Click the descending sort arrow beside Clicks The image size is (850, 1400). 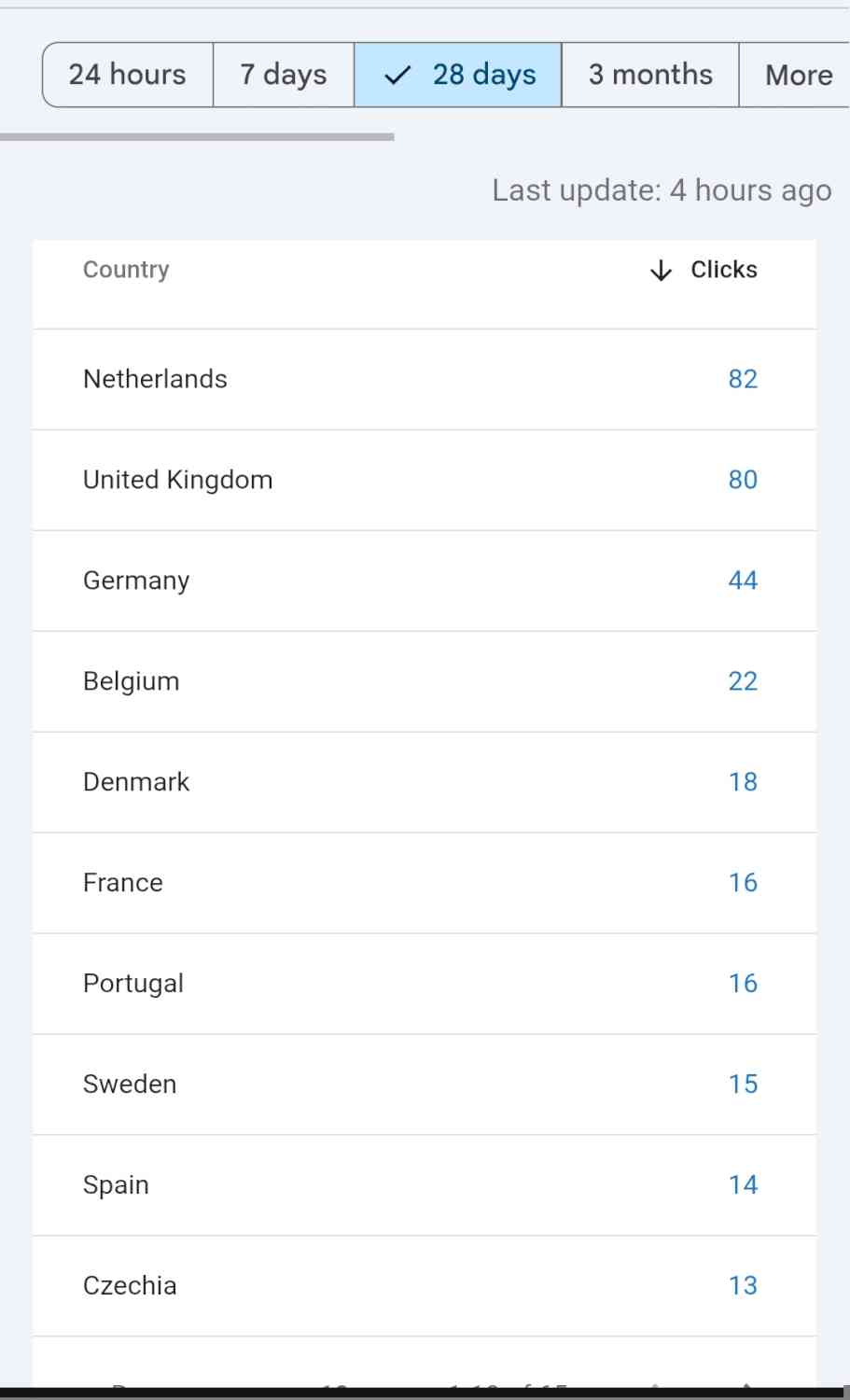click(x=661, y=271)
